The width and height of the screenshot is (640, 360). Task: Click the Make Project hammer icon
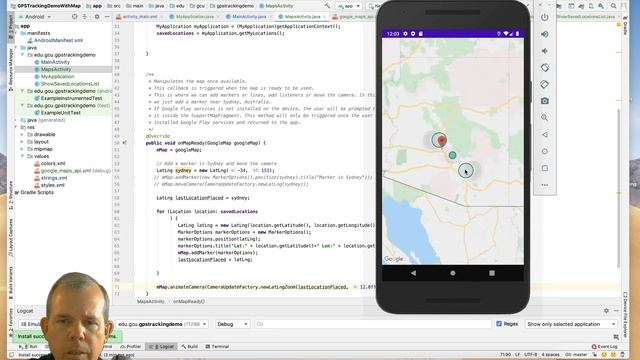tap(327, 6)
